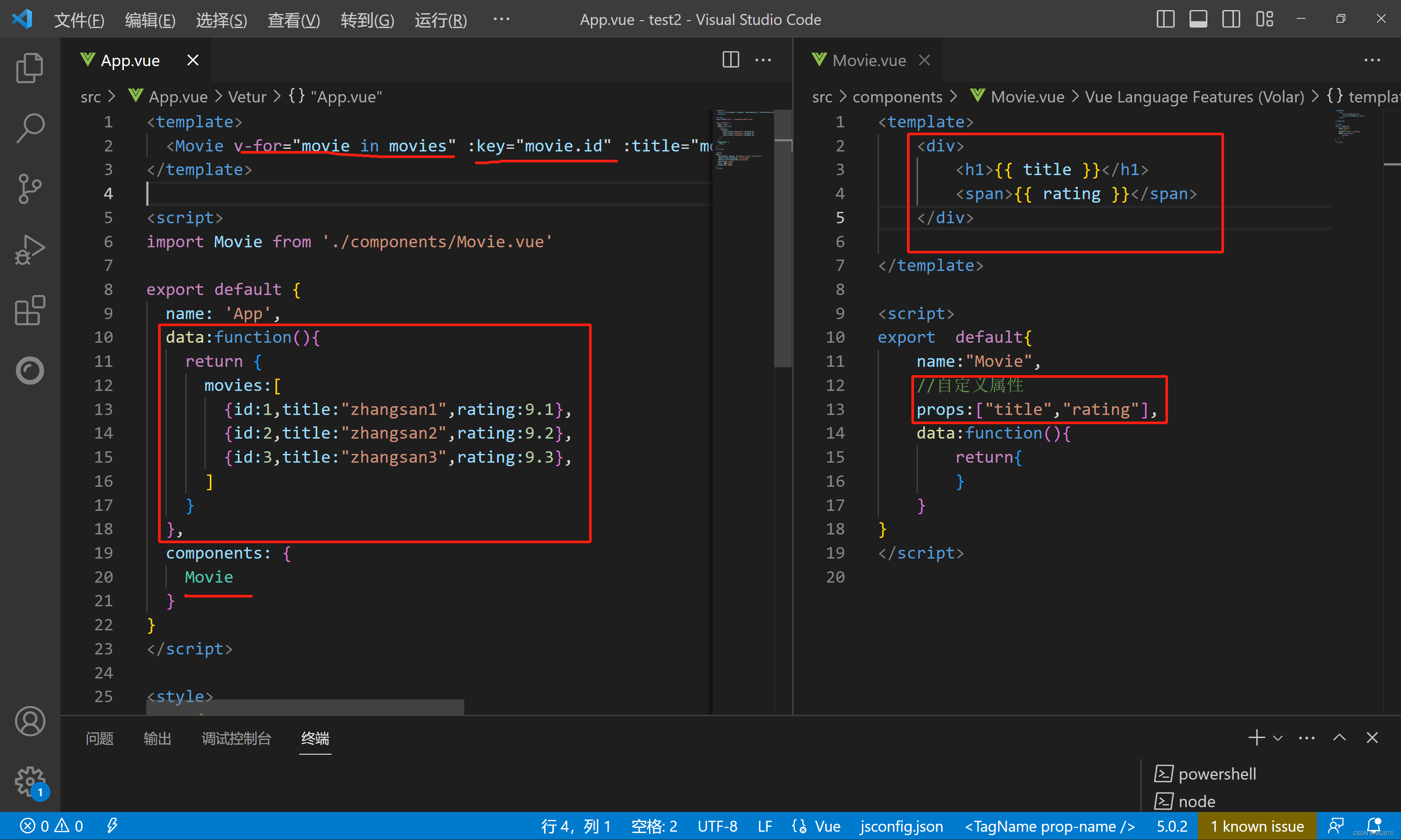Toggle the bottom panel layout button
1401x840 pixels.
(x=1198, y=19)
